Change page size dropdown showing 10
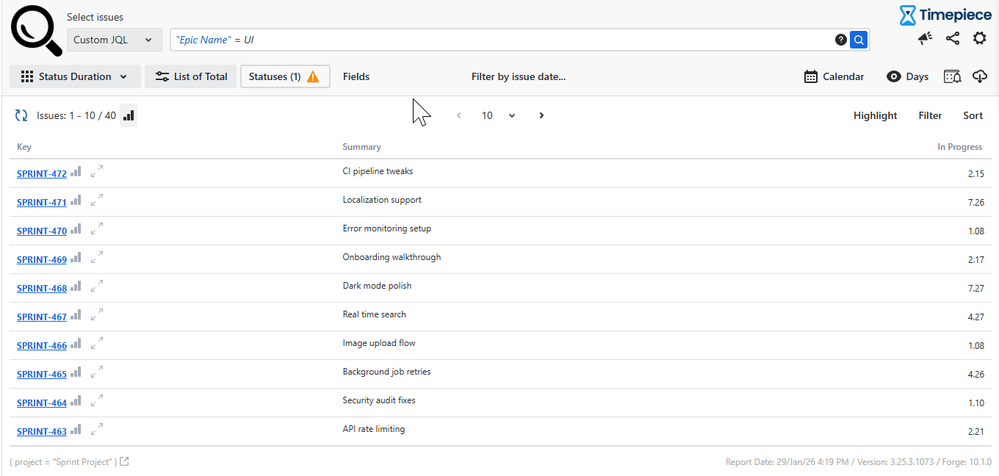Viewport: 999px width, 476px height. coord(498,115)
